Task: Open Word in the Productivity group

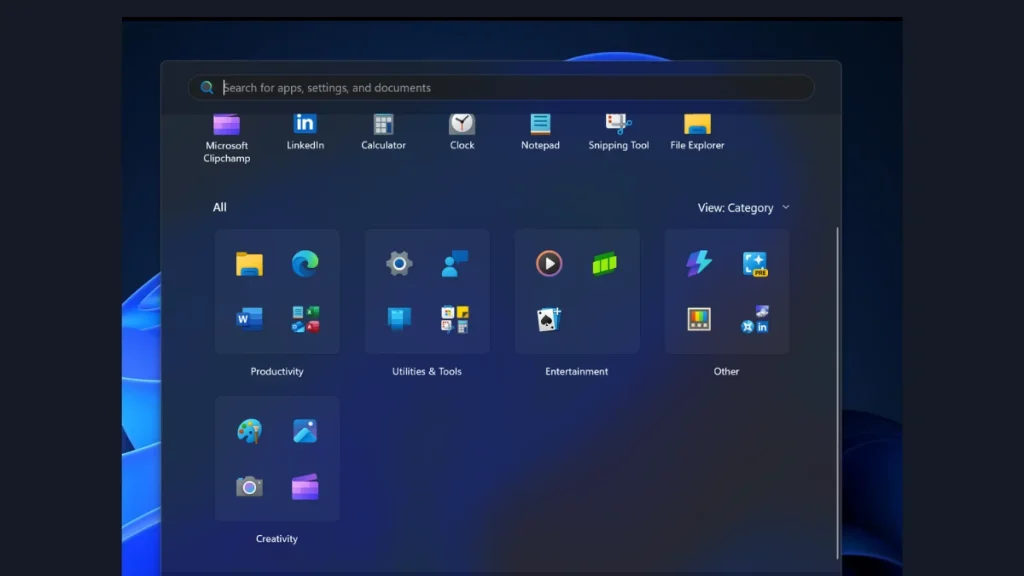Action: pyautogui.click(x=249, y=319)
